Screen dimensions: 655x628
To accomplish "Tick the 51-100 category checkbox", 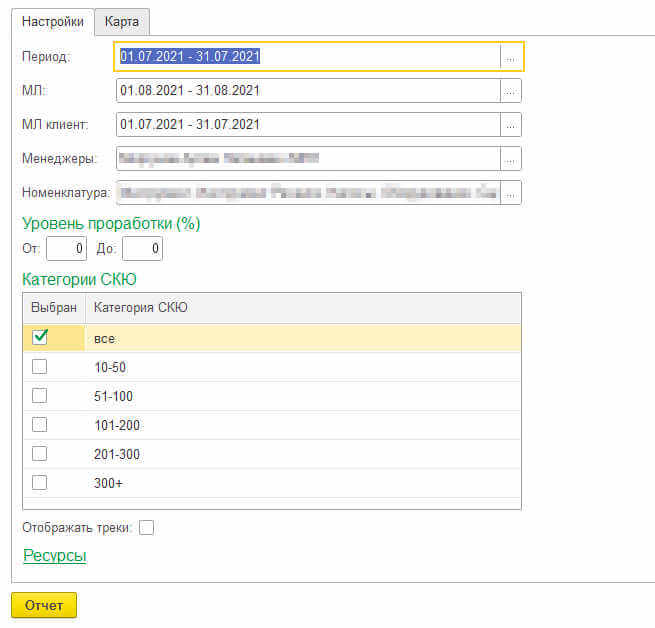I will pos(40,396).
